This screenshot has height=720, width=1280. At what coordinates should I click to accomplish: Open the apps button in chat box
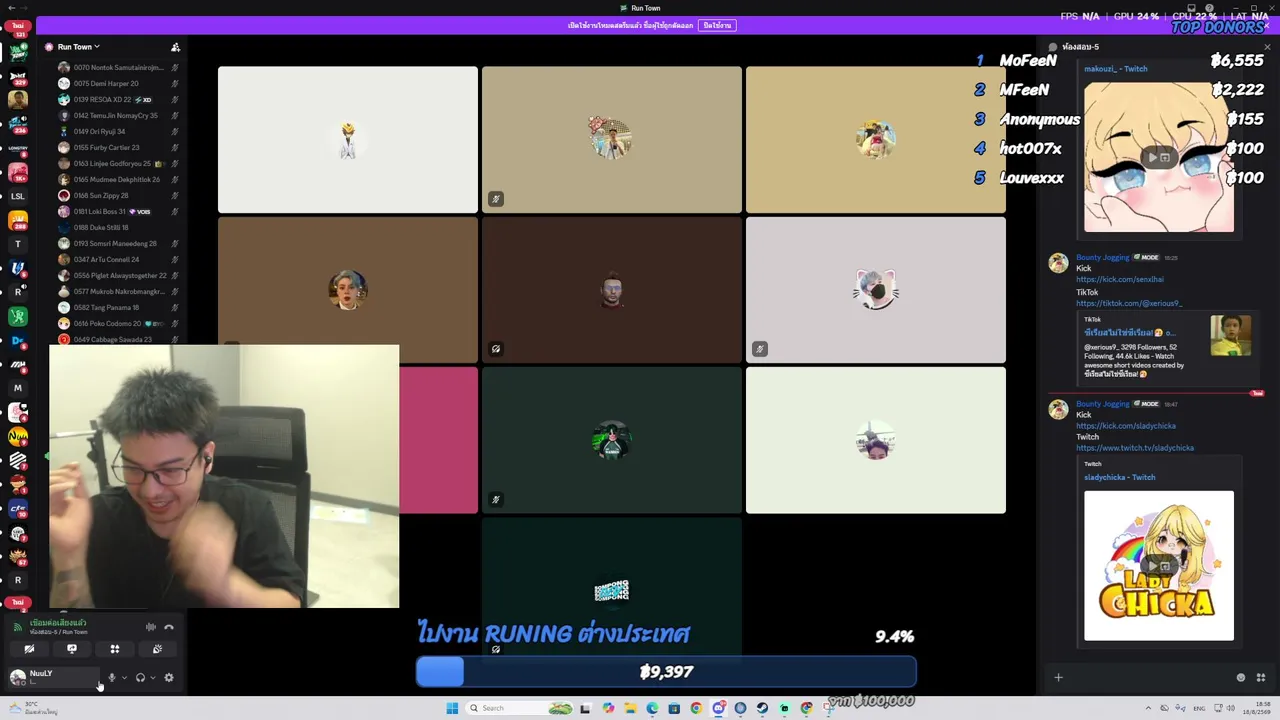click(1260, 678)
